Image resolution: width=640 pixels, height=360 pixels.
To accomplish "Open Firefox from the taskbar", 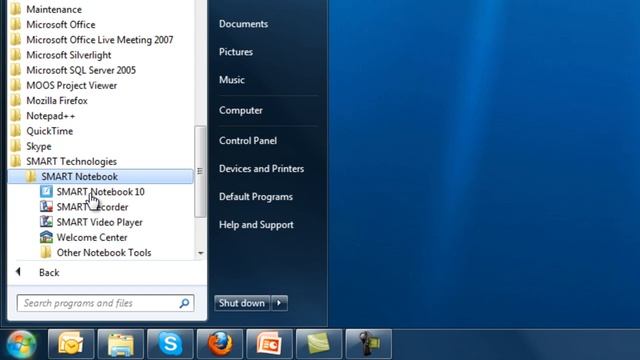I will 220,344.
